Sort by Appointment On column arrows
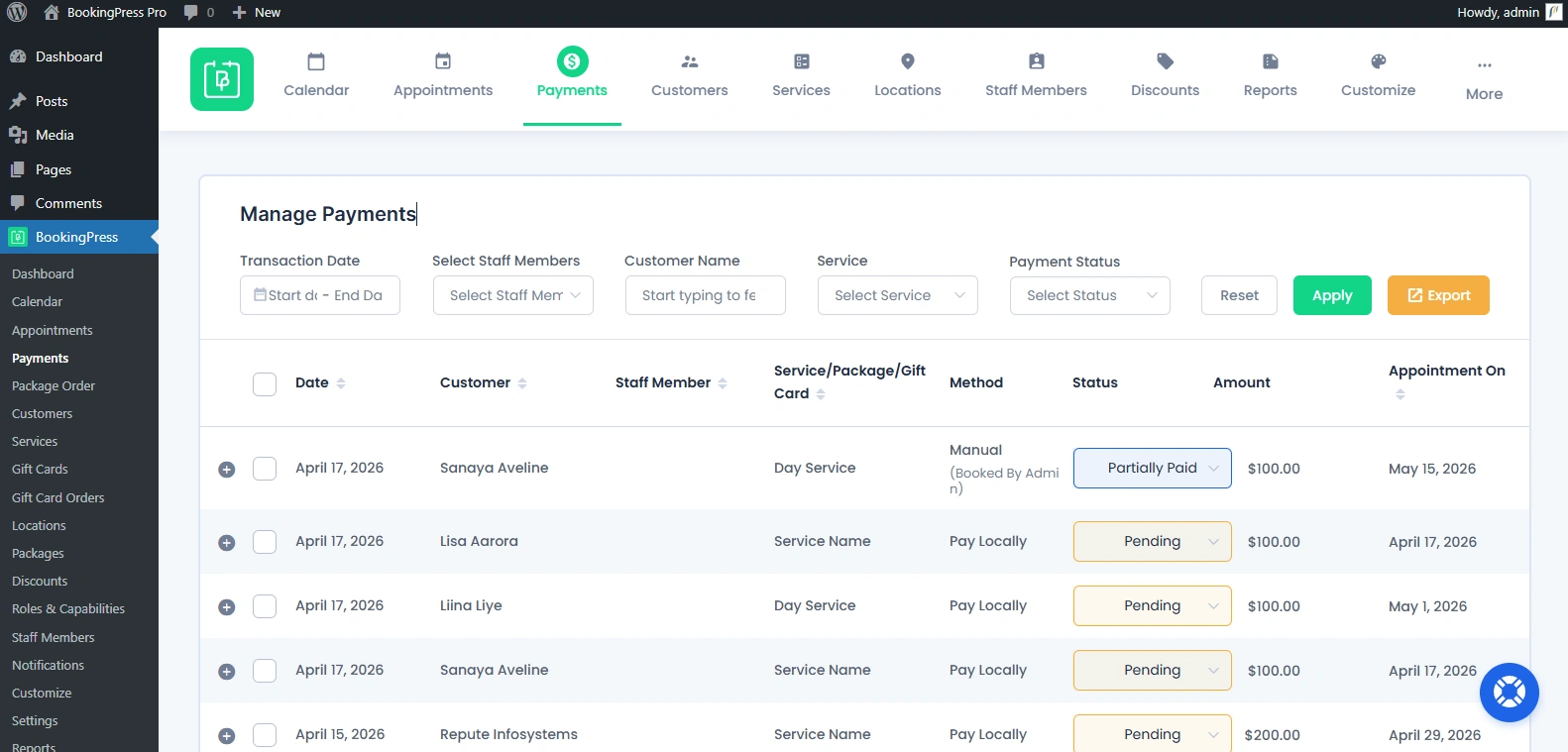The width and height of the screenshot is (1568, 752). (1400, 394)
